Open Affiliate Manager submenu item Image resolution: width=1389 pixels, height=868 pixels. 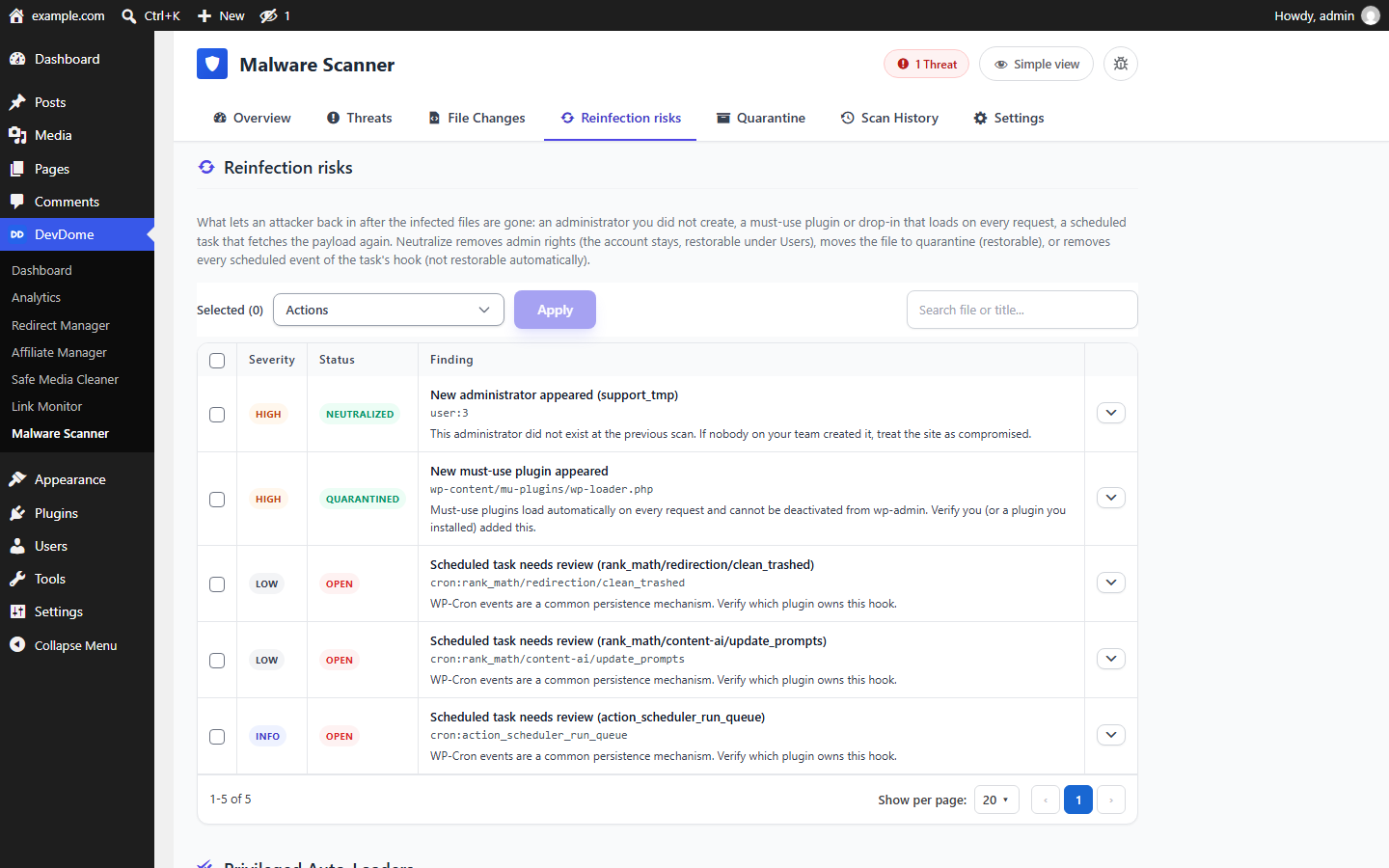point(59,352)
